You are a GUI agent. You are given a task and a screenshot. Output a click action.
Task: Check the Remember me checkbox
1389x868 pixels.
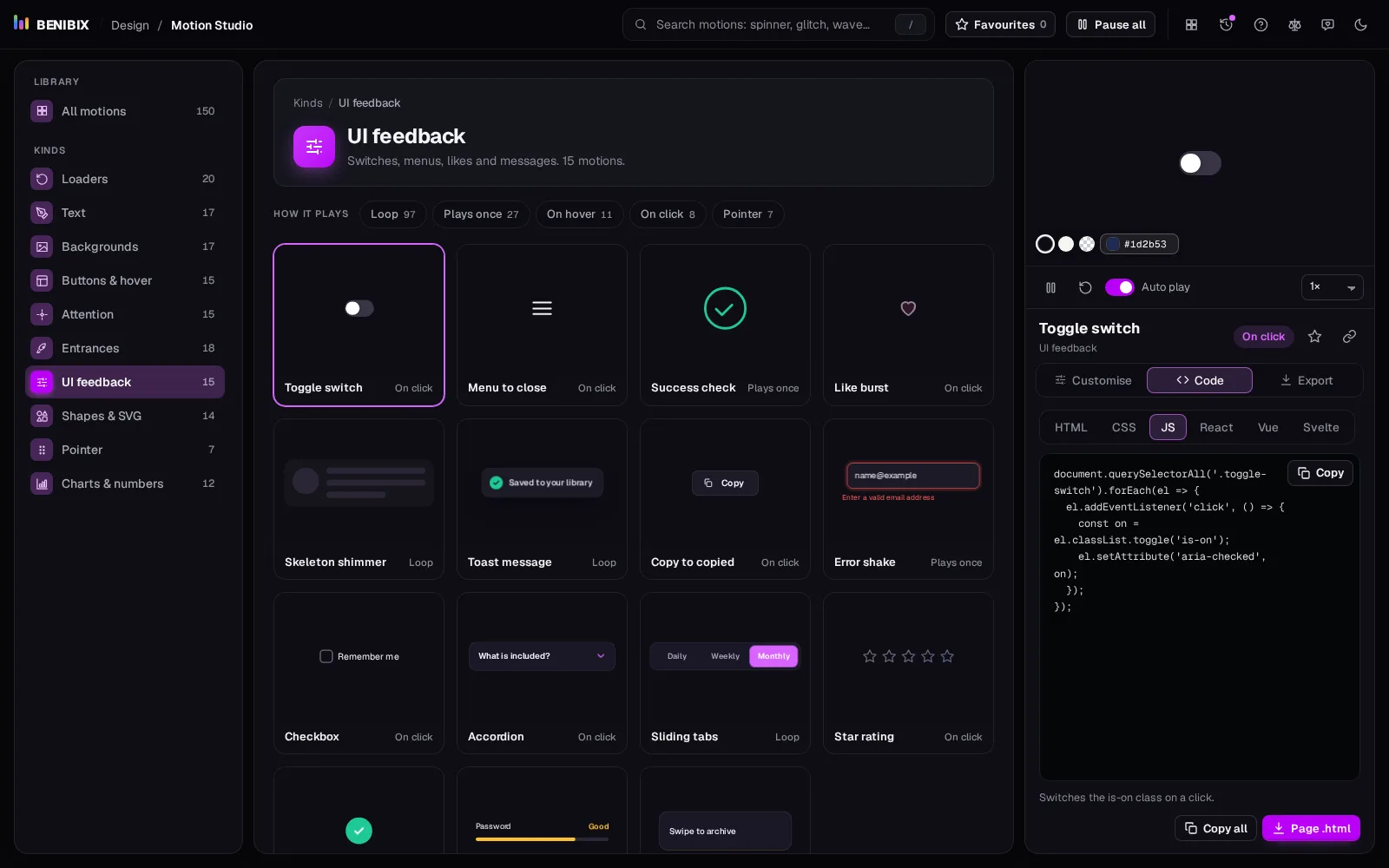[x=326, y=656]
